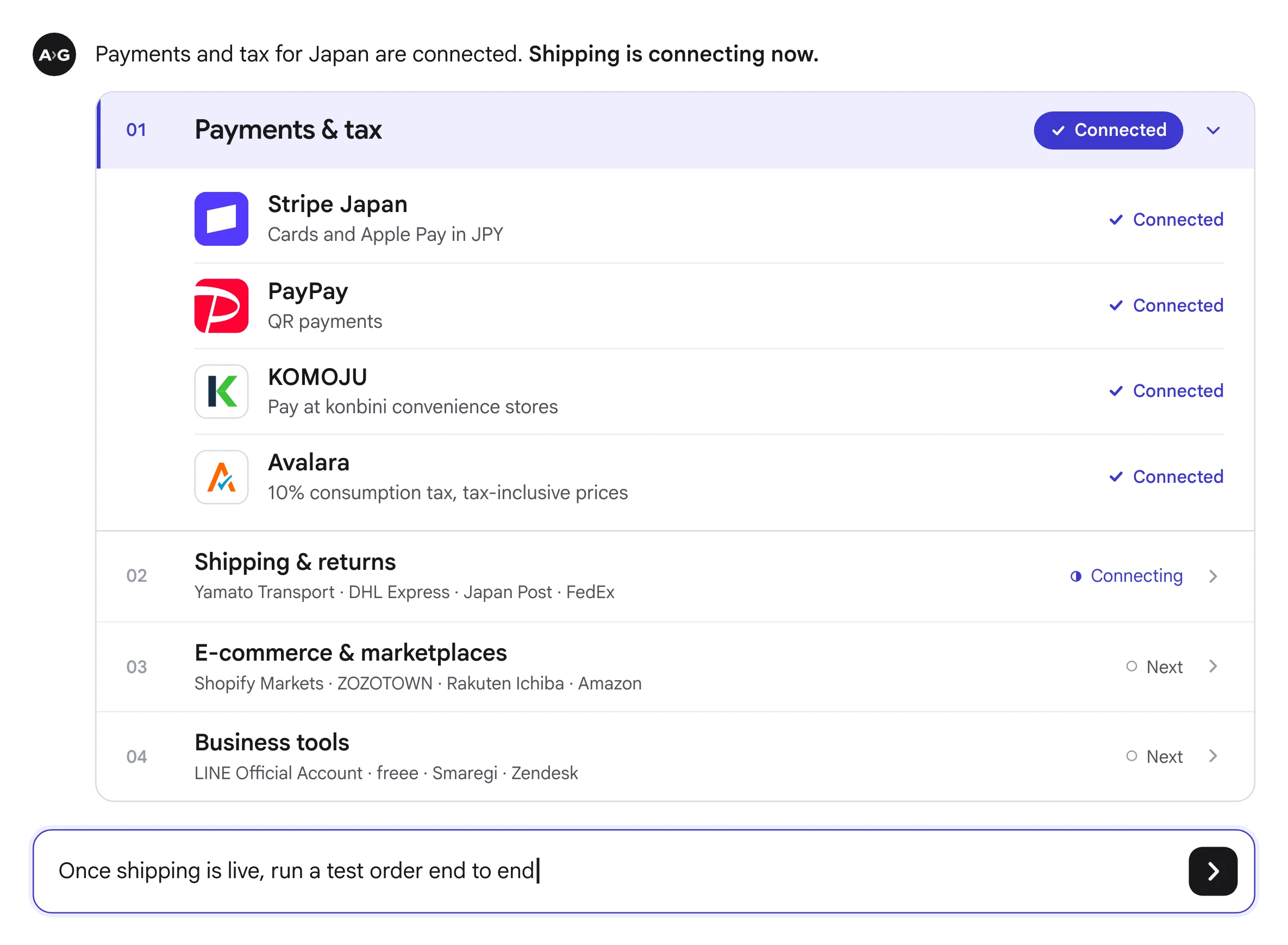Viewport: 1288px width, 945px height.
Task: Click 'Cards and Apple Pay in JPY' text
Action: click(x=386, y=235)
